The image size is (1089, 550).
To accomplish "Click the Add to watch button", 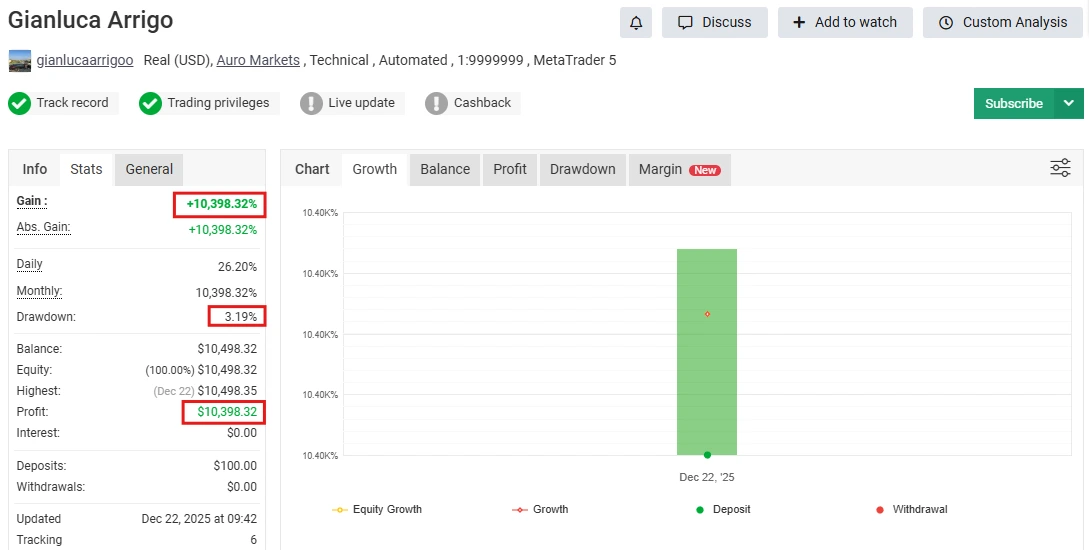I will tap(845, 22).
